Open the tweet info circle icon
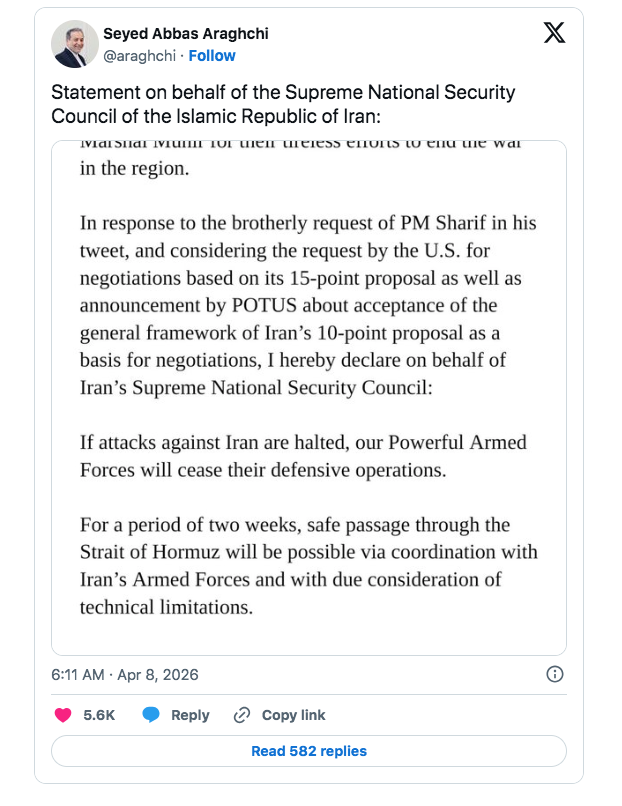The height and width of the screenshot is (806, 622). (555, 675)
